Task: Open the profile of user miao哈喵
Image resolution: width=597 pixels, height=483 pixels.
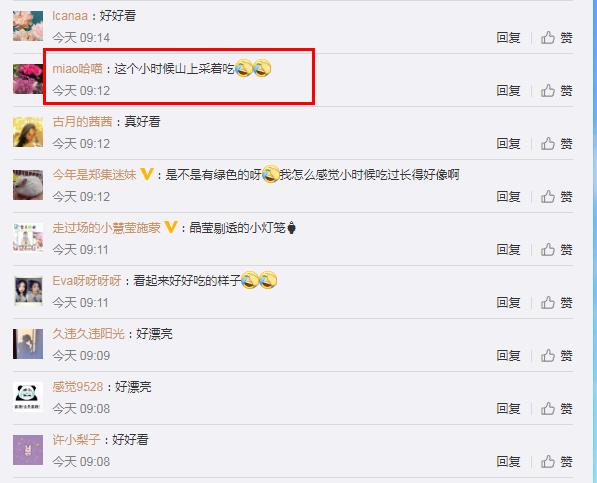Action: (x=78, y=69)
